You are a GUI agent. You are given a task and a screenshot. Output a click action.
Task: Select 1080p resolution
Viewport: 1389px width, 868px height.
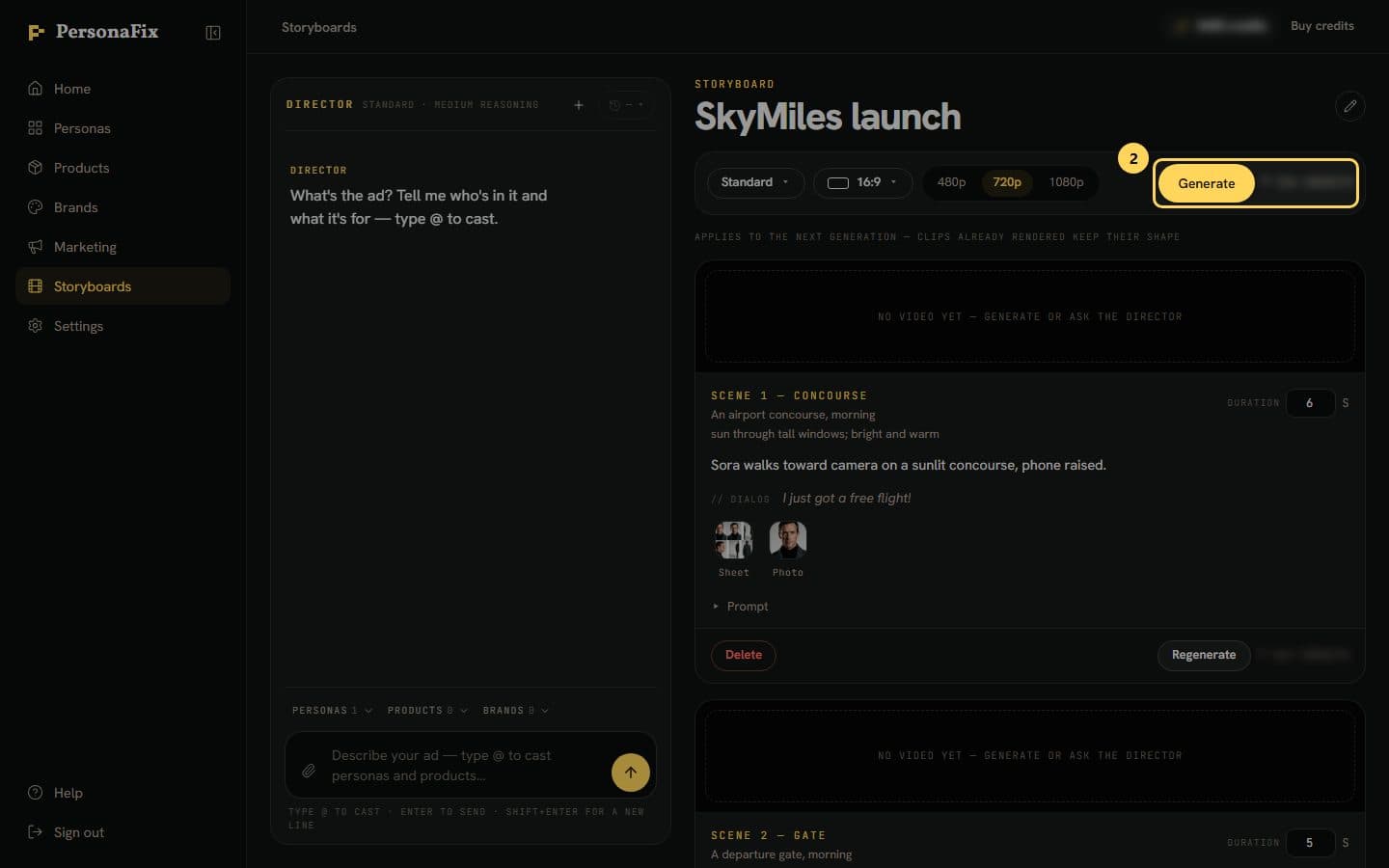[x=1066, y=182]
